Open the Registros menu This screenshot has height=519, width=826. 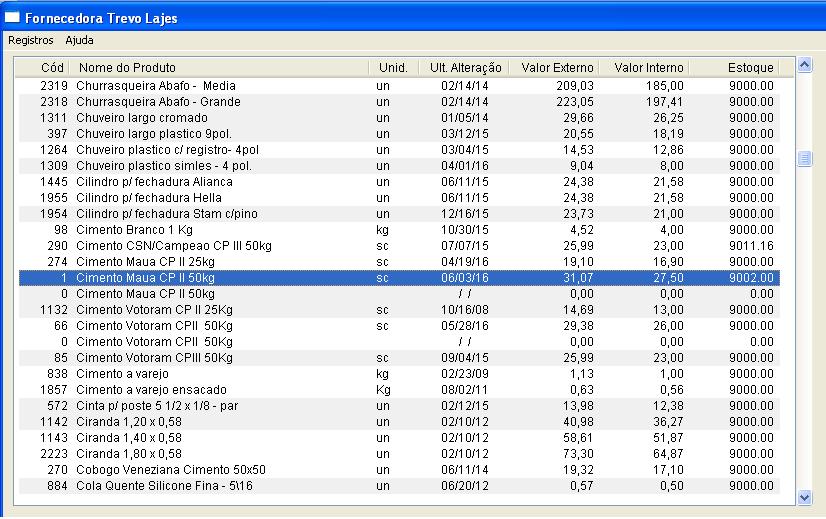(30, 40)
